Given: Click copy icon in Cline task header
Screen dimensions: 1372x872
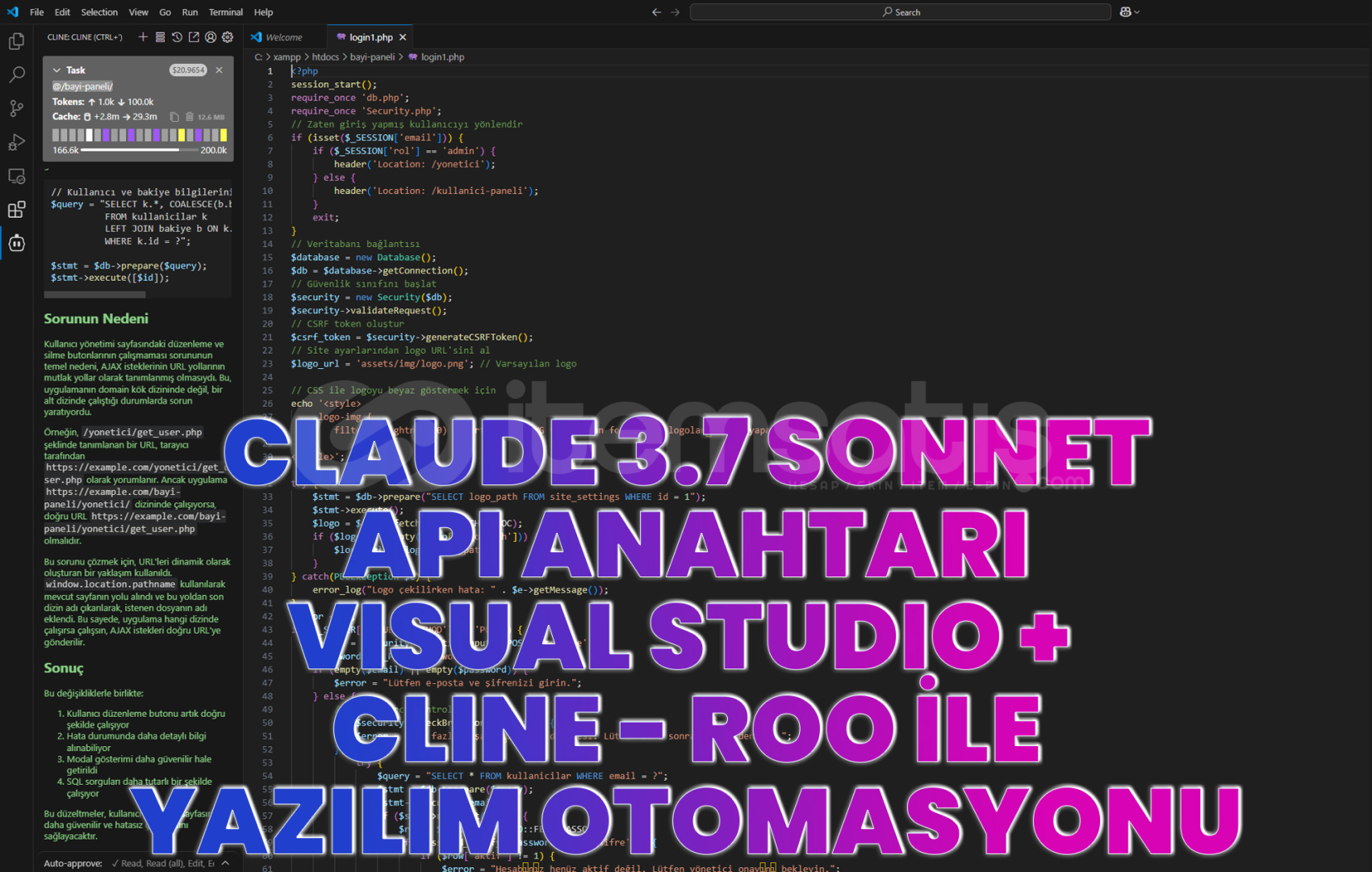Looking at the screenshot, I should pos(174,117).
